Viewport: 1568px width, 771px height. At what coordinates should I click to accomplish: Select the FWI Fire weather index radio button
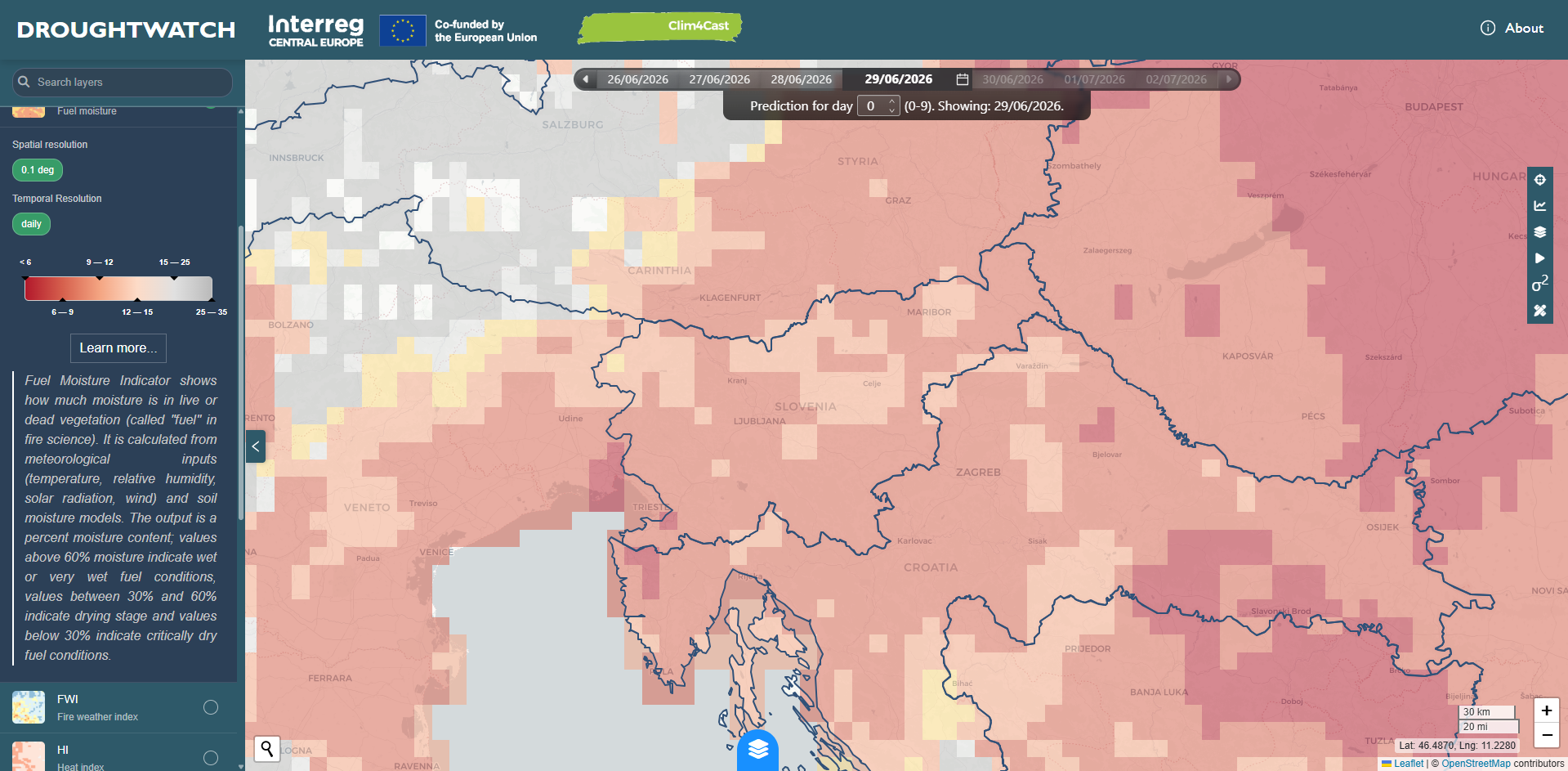coord(211,707)
